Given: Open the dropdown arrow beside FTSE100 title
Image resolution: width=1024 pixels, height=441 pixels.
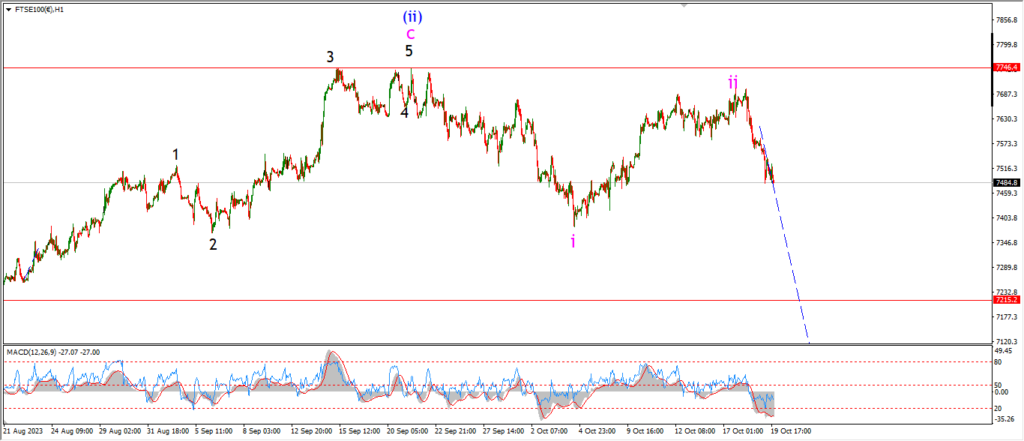Looking at the screenshot, I should [x=9, y=8].
